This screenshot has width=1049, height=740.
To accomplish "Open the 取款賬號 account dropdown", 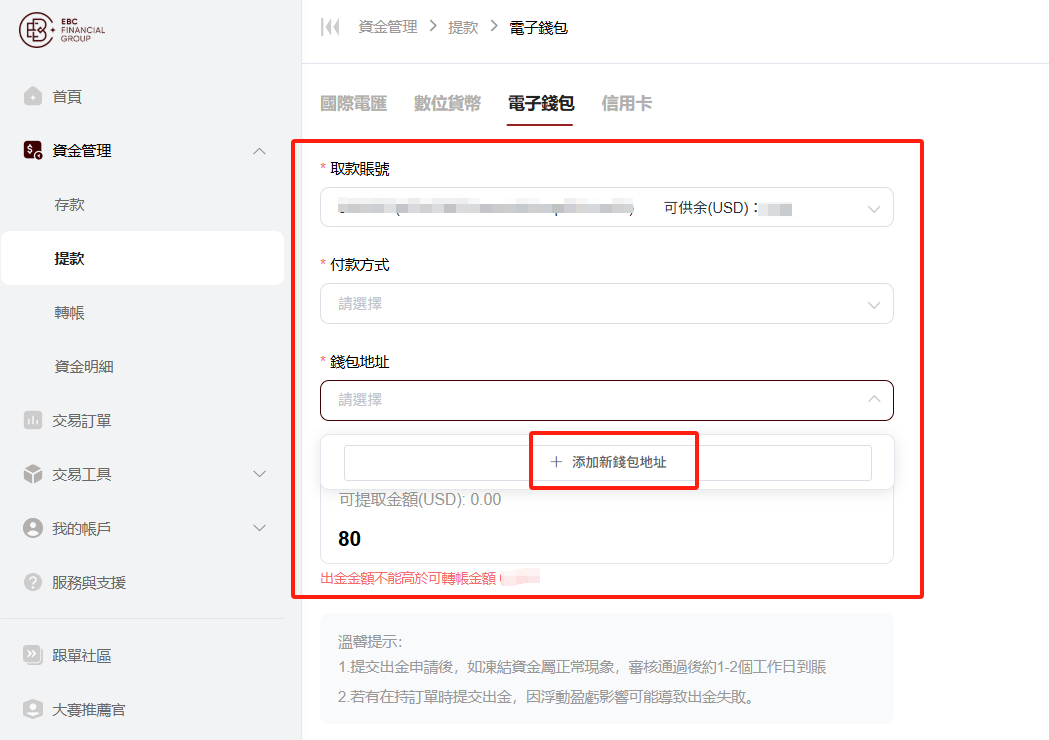I will click(x=606, y=208).
